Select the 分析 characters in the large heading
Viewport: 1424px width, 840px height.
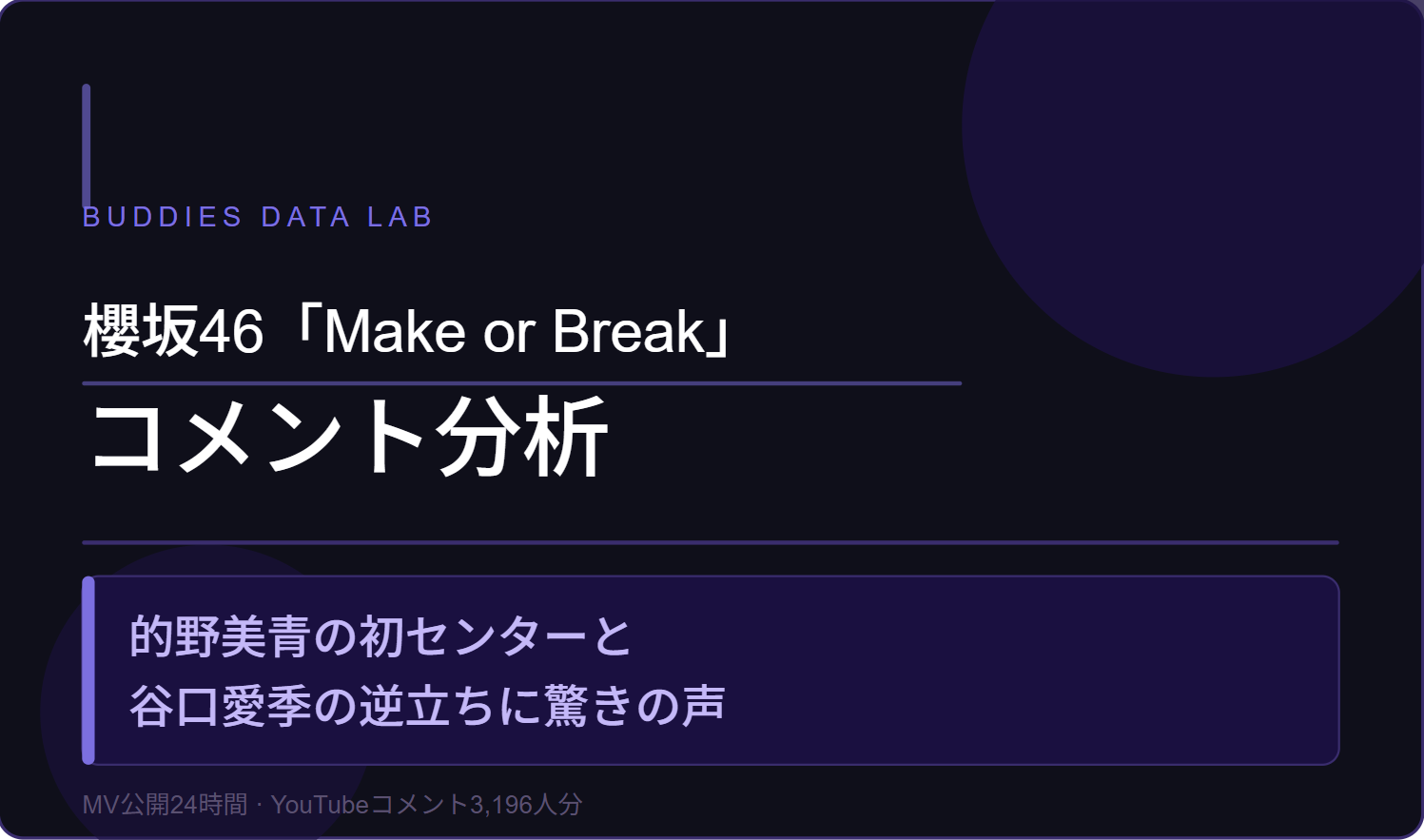tap(521, 438)
